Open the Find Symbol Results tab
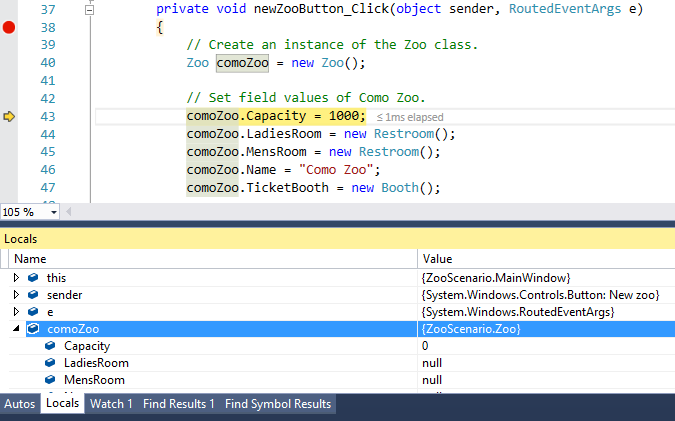This screenshot has width=675, height=421. (x=277, y=404)
